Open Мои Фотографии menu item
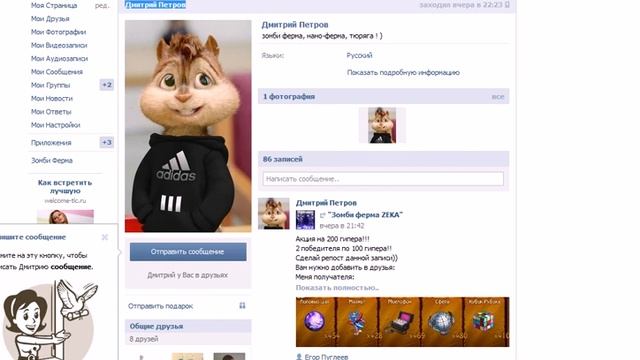 (x=58, y=32)
